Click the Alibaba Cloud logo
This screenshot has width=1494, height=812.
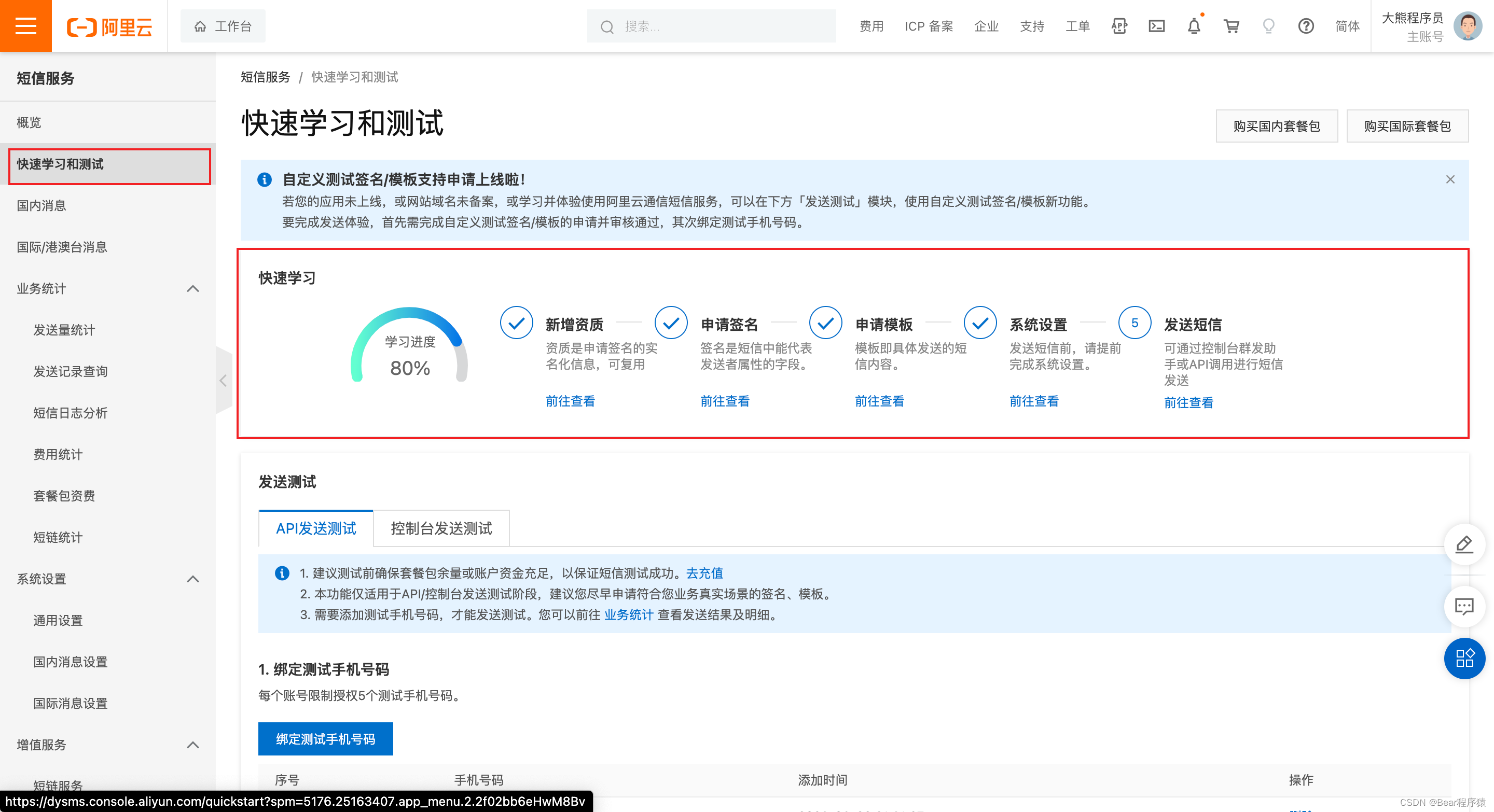pos(109,25)
